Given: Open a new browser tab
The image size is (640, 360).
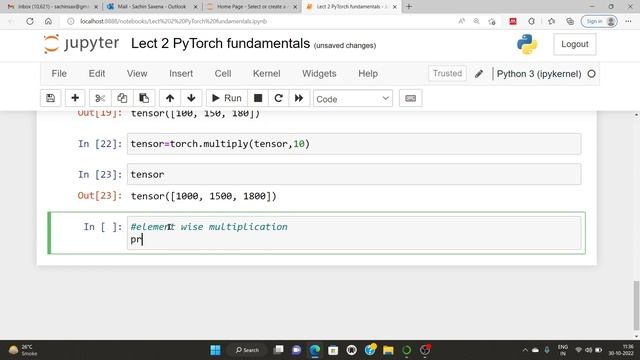Looking at the screenshot, I should pos(409,7).
